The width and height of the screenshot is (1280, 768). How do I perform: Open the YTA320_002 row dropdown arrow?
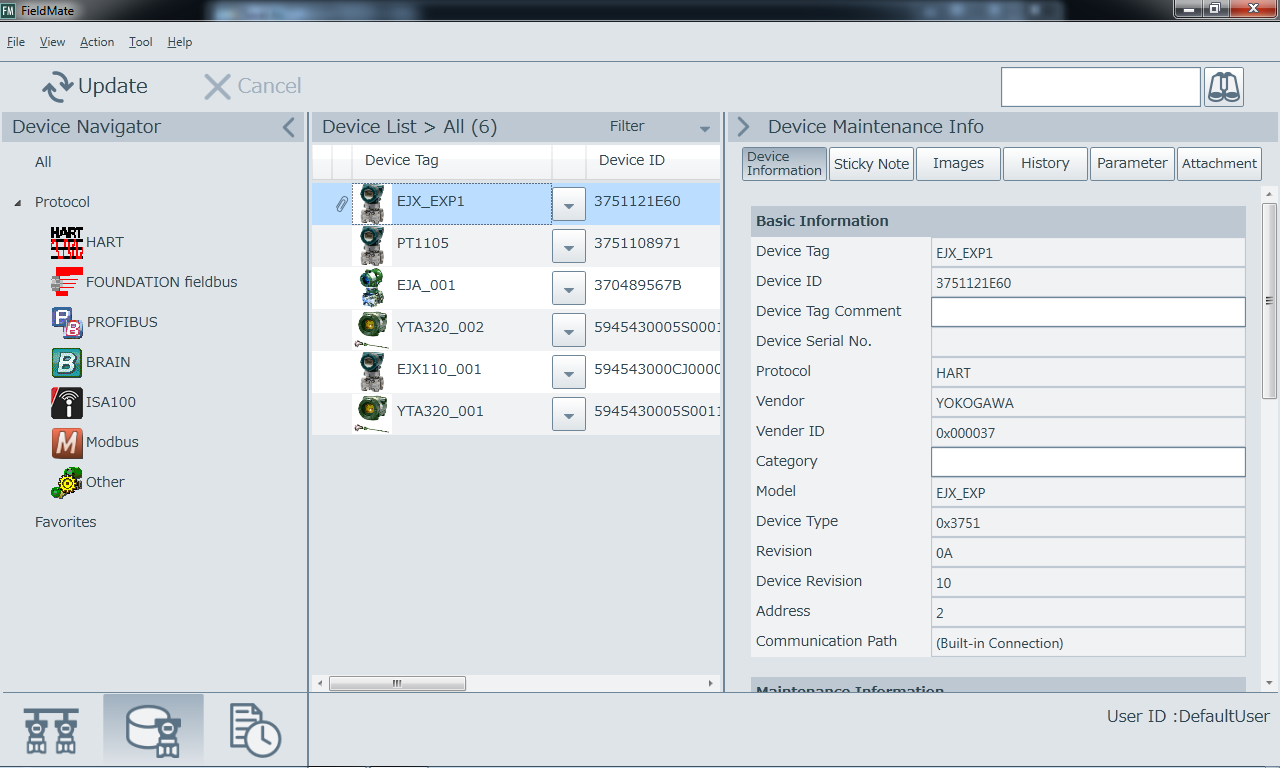[x=569, y=330]
